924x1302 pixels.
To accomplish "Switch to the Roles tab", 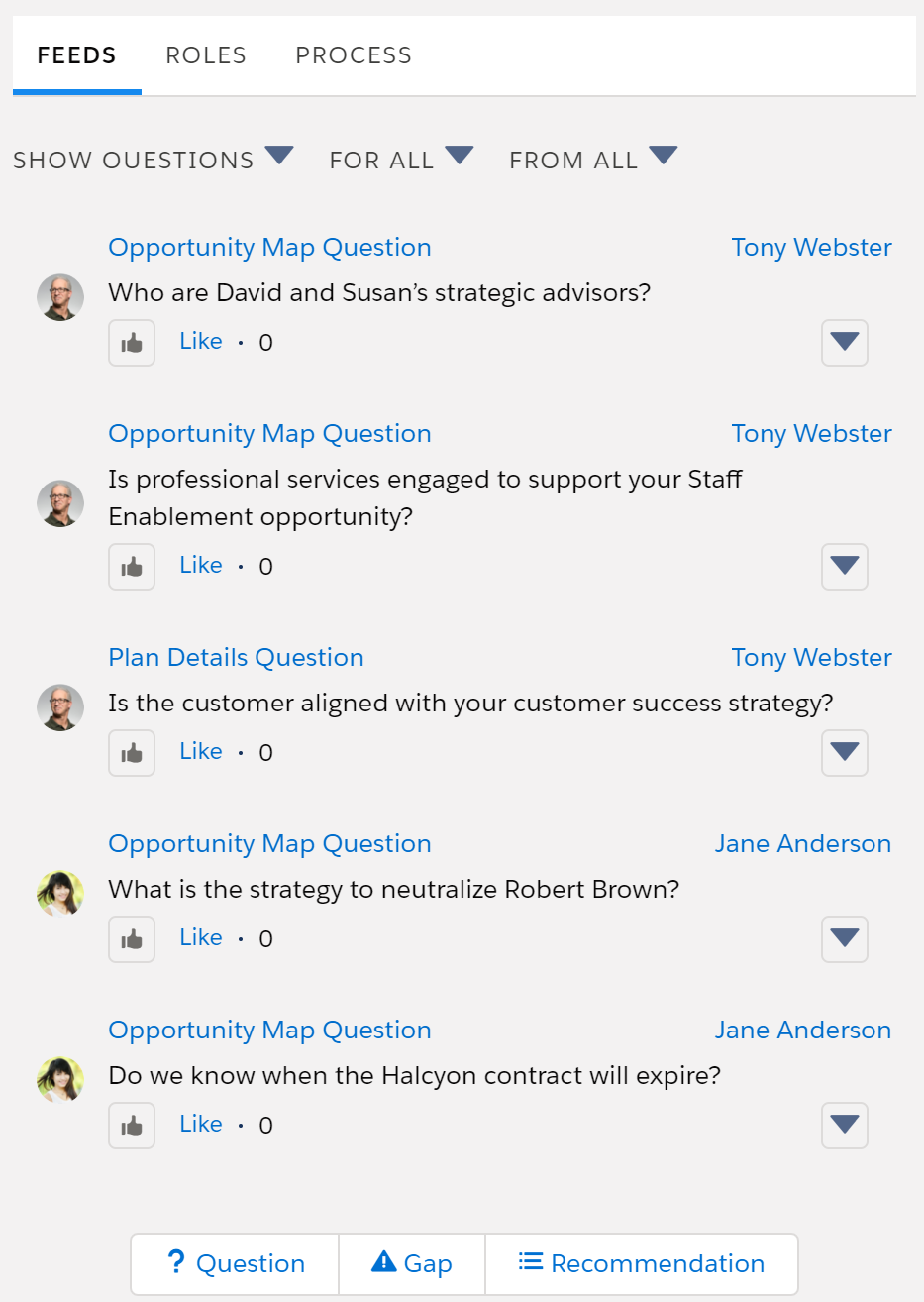I will 206,55.
